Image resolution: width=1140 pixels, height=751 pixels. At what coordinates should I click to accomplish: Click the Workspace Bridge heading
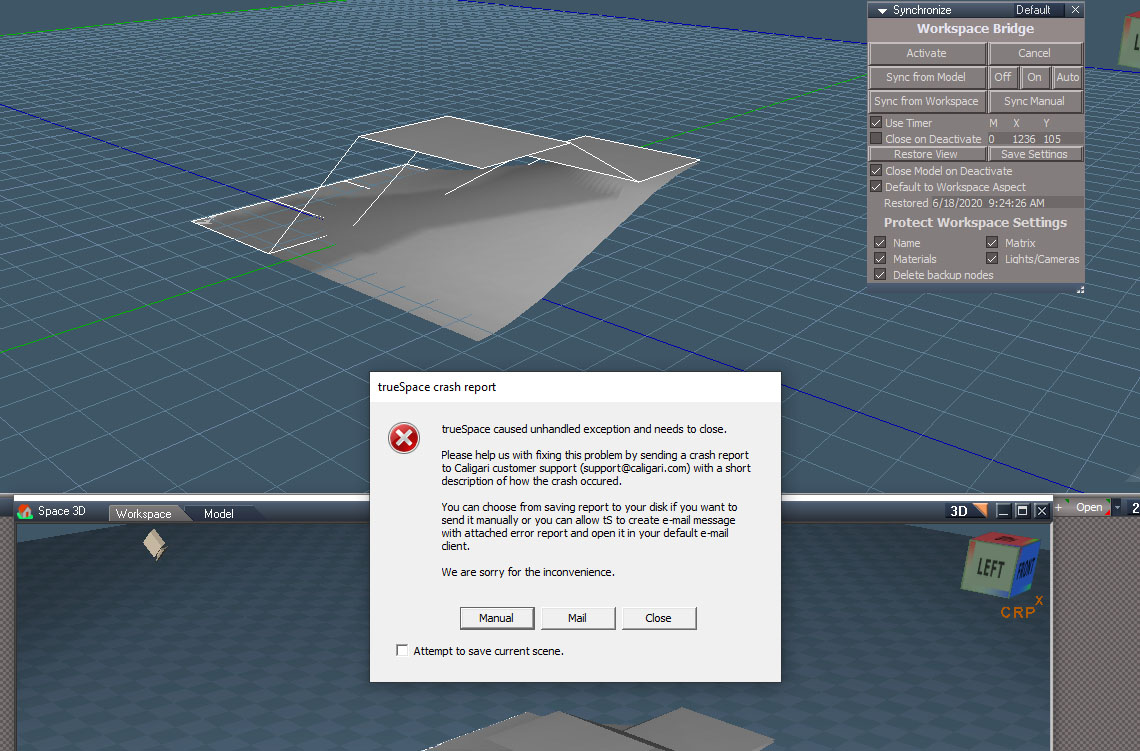point(975,29)
